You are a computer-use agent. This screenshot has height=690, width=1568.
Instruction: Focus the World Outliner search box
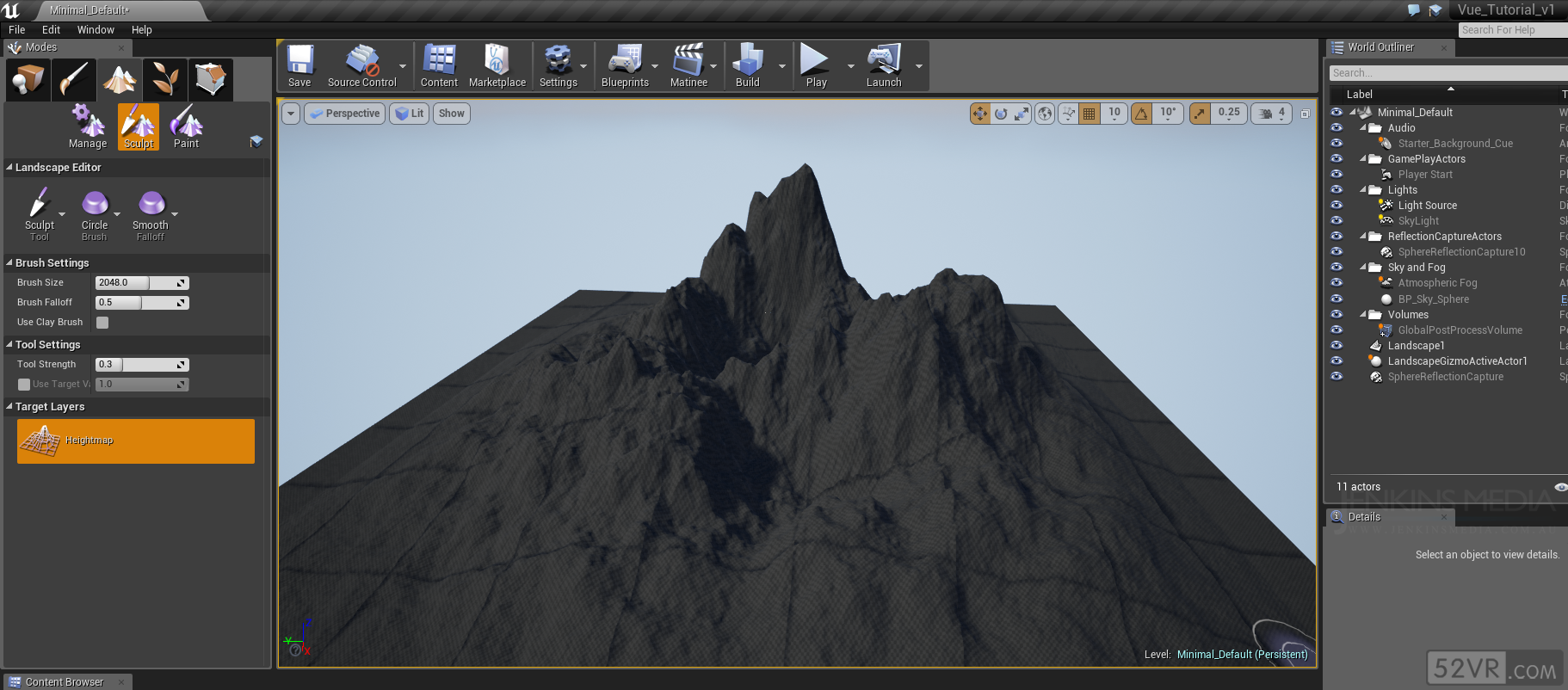click(x=1448, y=73)
